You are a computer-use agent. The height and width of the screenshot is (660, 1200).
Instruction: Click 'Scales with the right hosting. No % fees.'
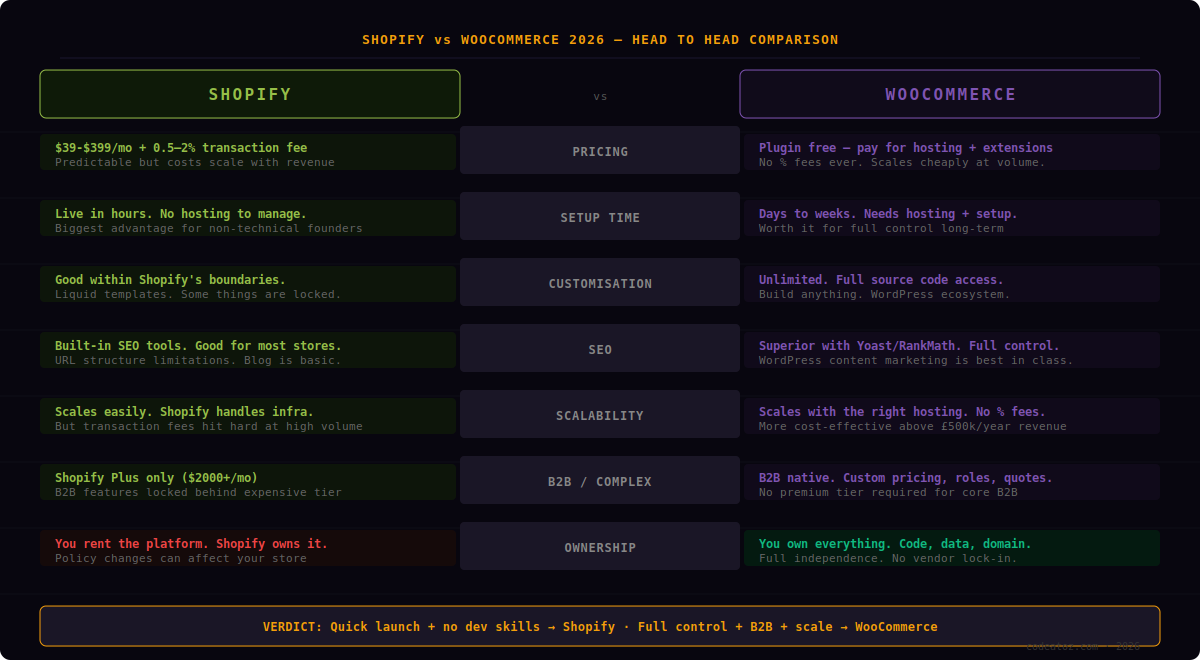click(x=902, y=411)
